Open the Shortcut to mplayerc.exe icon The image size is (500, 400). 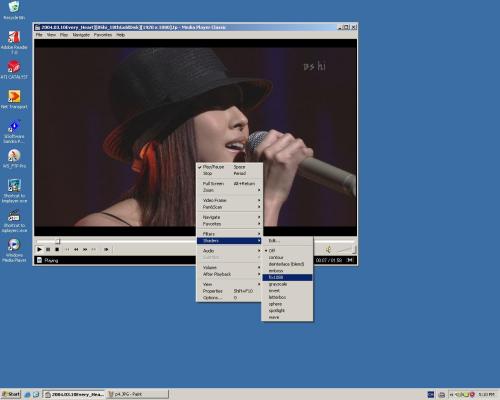point(14,221)
